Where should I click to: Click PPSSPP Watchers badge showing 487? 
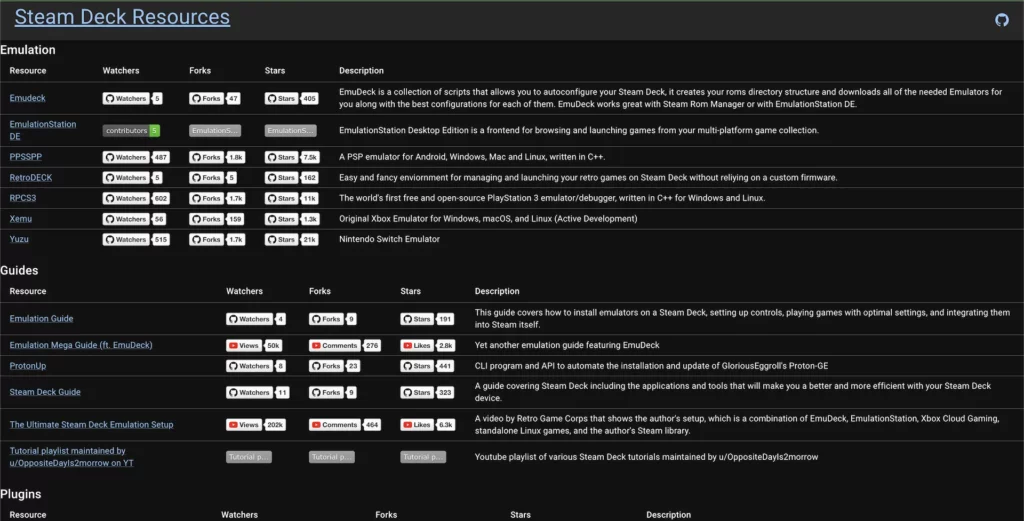coord(136,157)
